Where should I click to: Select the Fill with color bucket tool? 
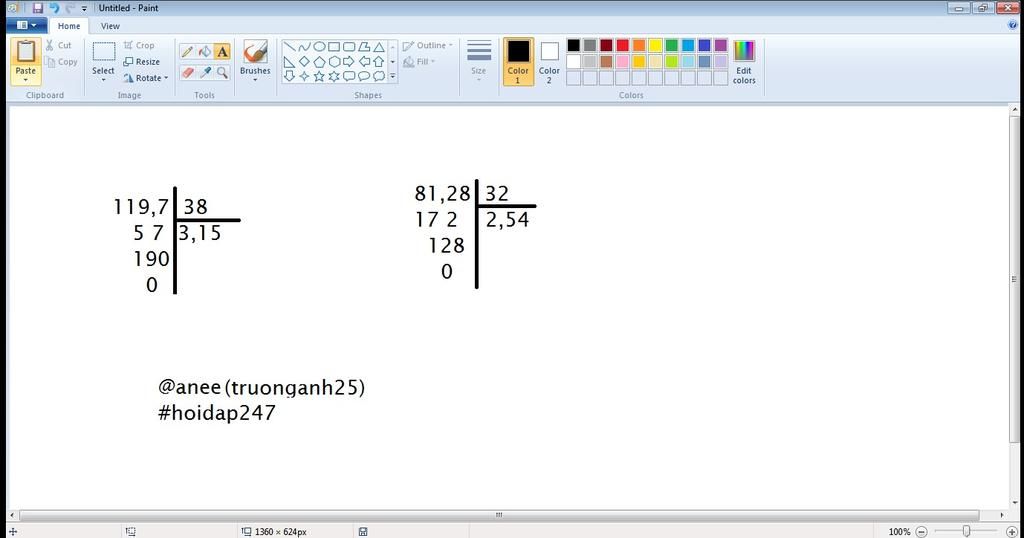(x=204, y=52)
